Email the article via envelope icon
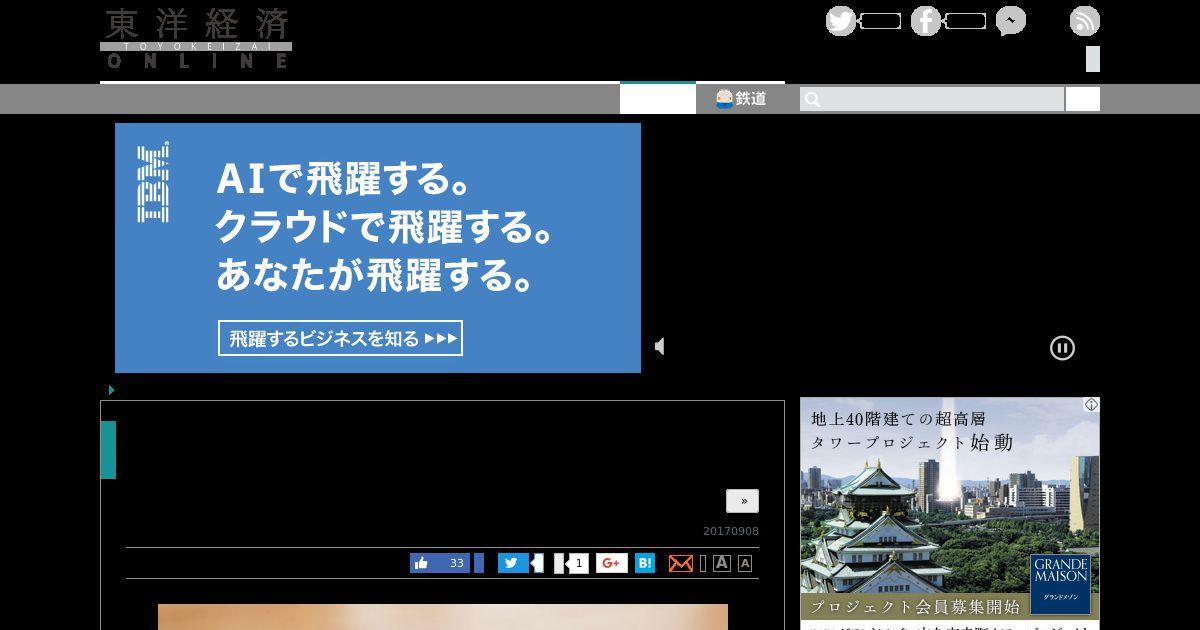Screen dimensions: 1200x630 click(681, 563)
